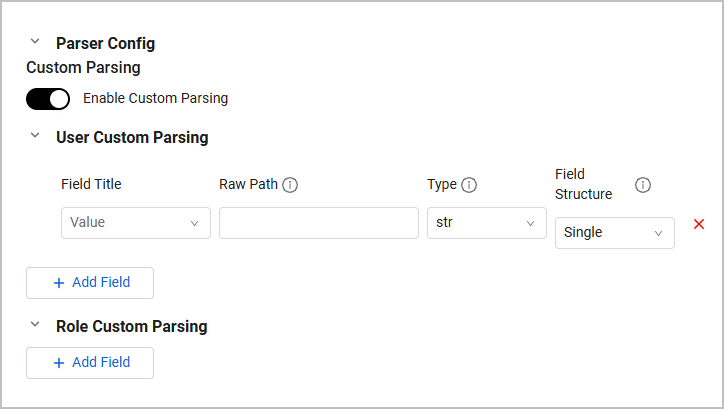Viewport: 724px width, 409px height.
Task: Click the Field Structure info icon
Action: (x=643, y=185)
